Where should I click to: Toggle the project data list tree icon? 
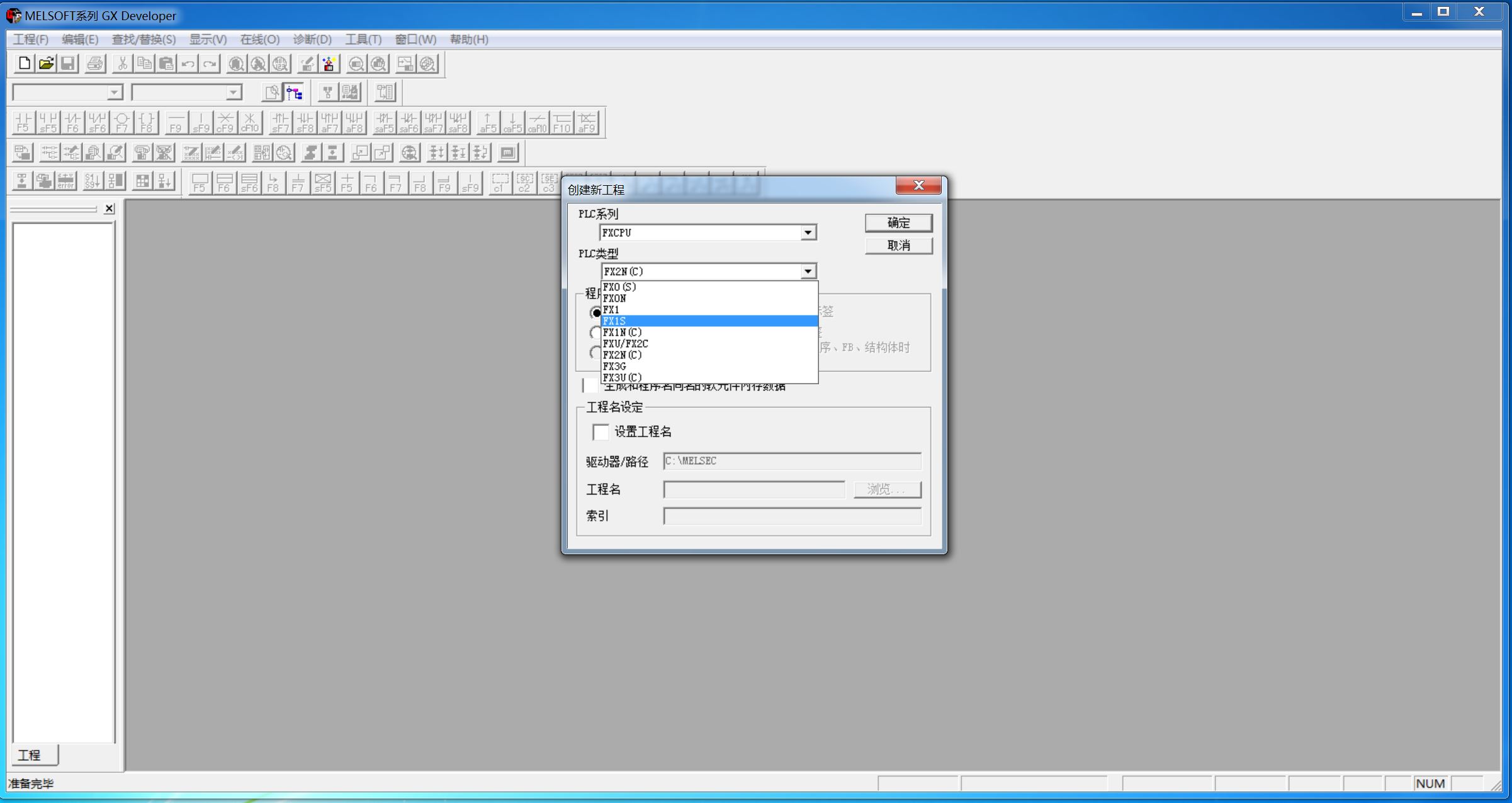[x=294, y=93]
